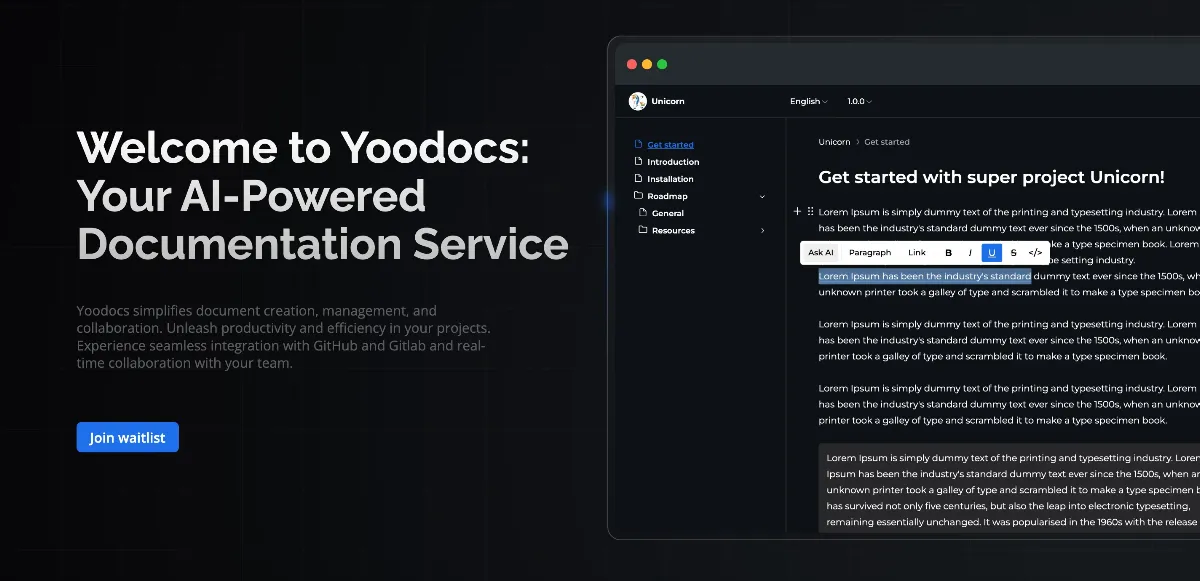The width and height of the screenshot is (1200, 581).
Task: Click the Get started document icon
Action: pos(639,144)
